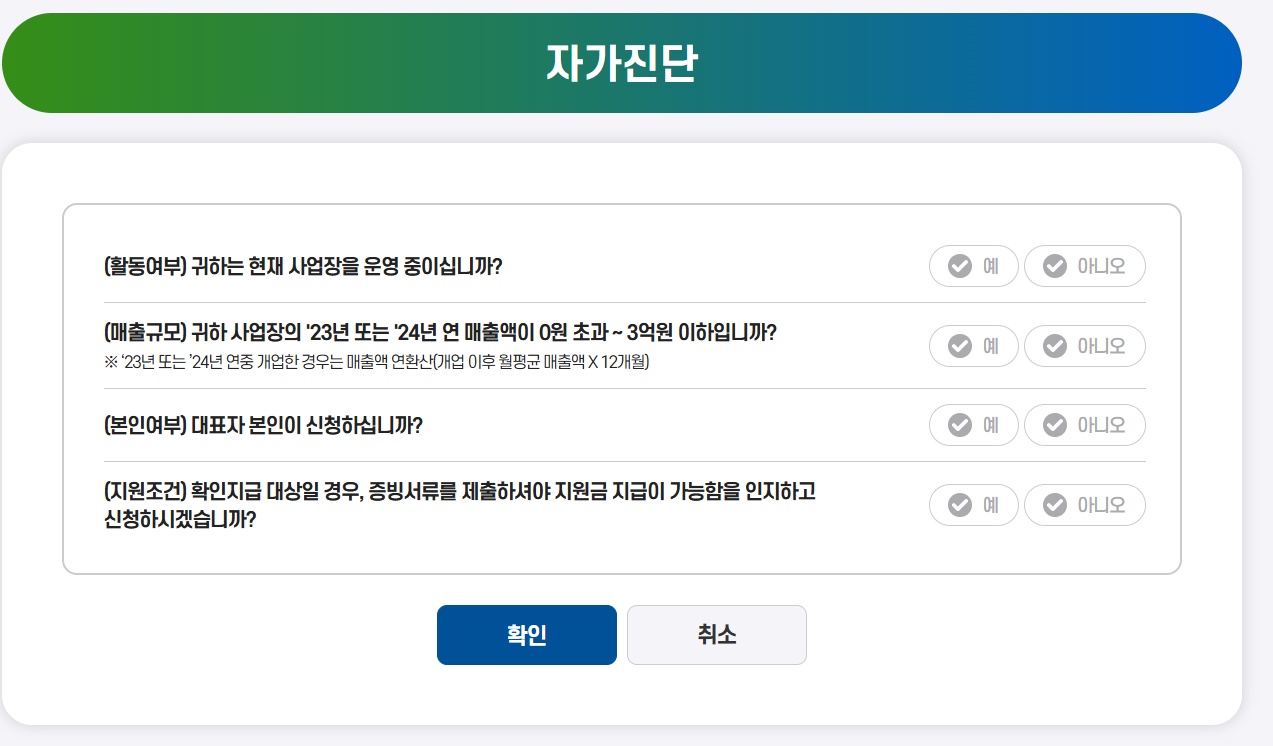Click the checkmark icon in 아니오 for 본인여부 question

pos(1056,425)
